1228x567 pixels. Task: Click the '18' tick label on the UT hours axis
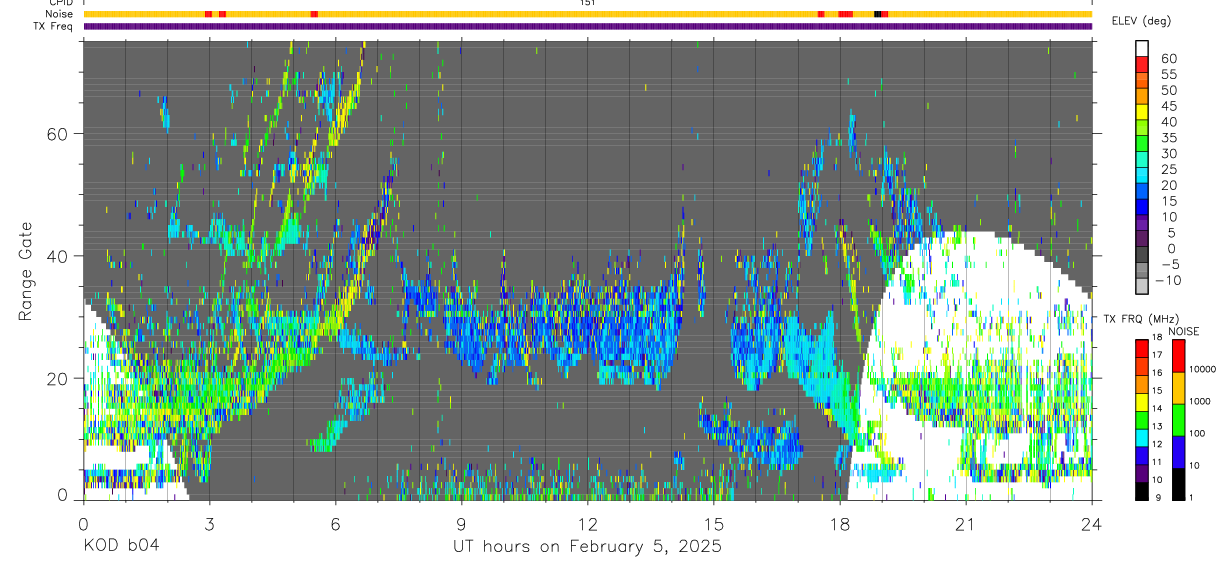[x=839, y=523]
